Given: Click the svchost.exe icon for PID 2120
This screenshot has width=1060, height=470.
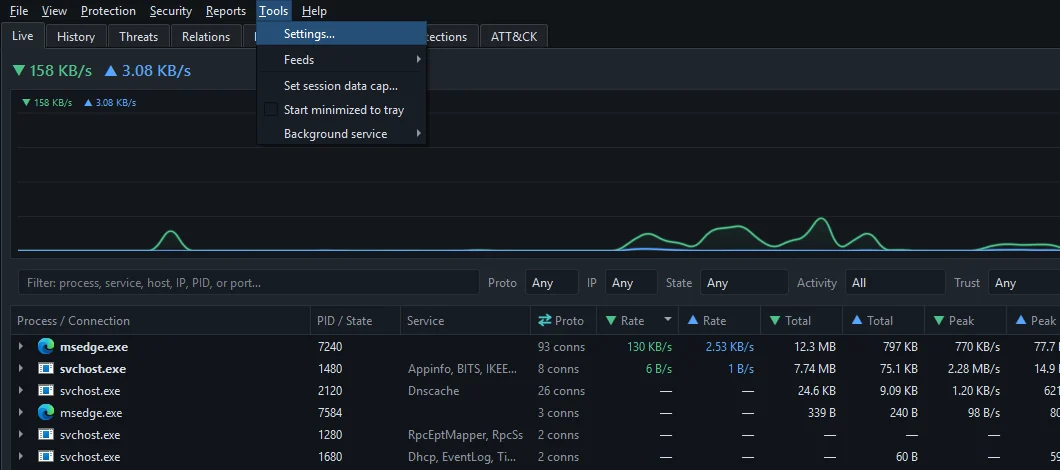Looking at the screenshot, I should coord(45,391).
